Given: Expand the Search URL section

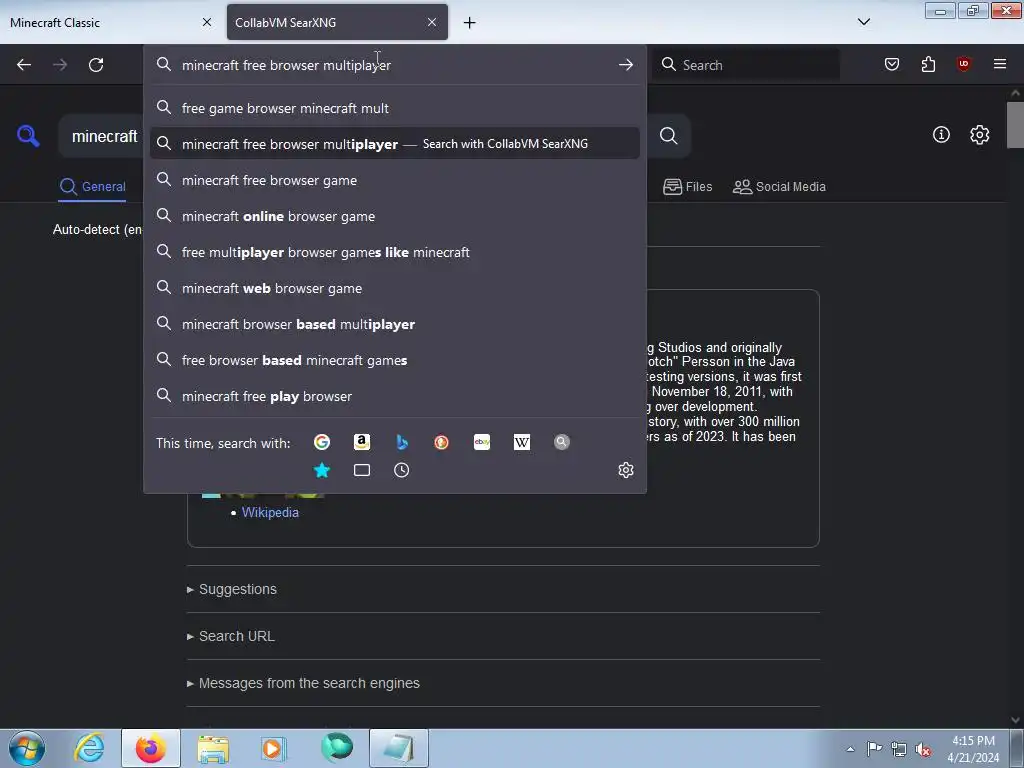Looking at the screenshot, I should point(231,636).
